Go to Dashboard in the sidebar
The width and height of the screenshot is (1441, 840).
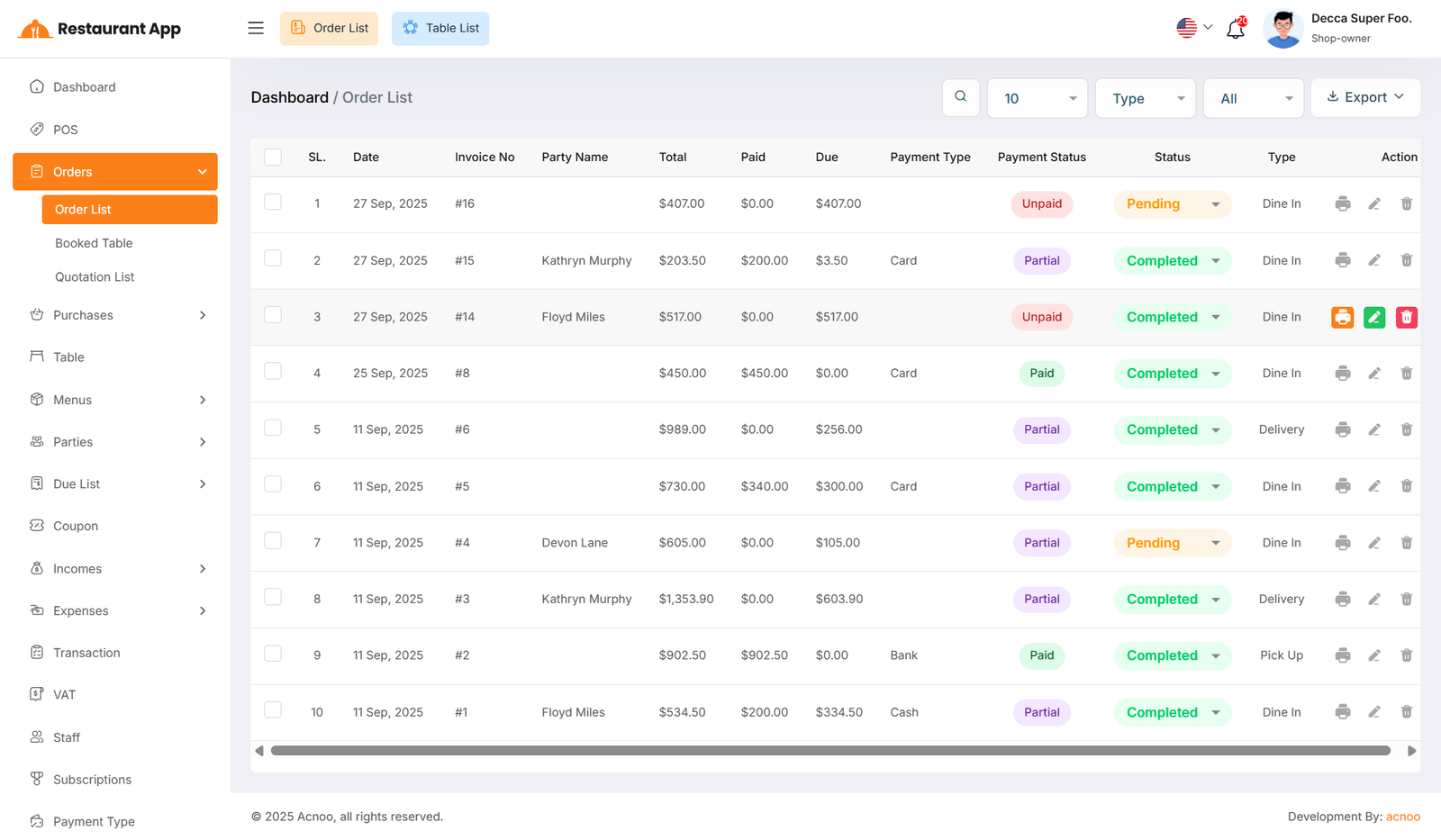coord(84,87)
